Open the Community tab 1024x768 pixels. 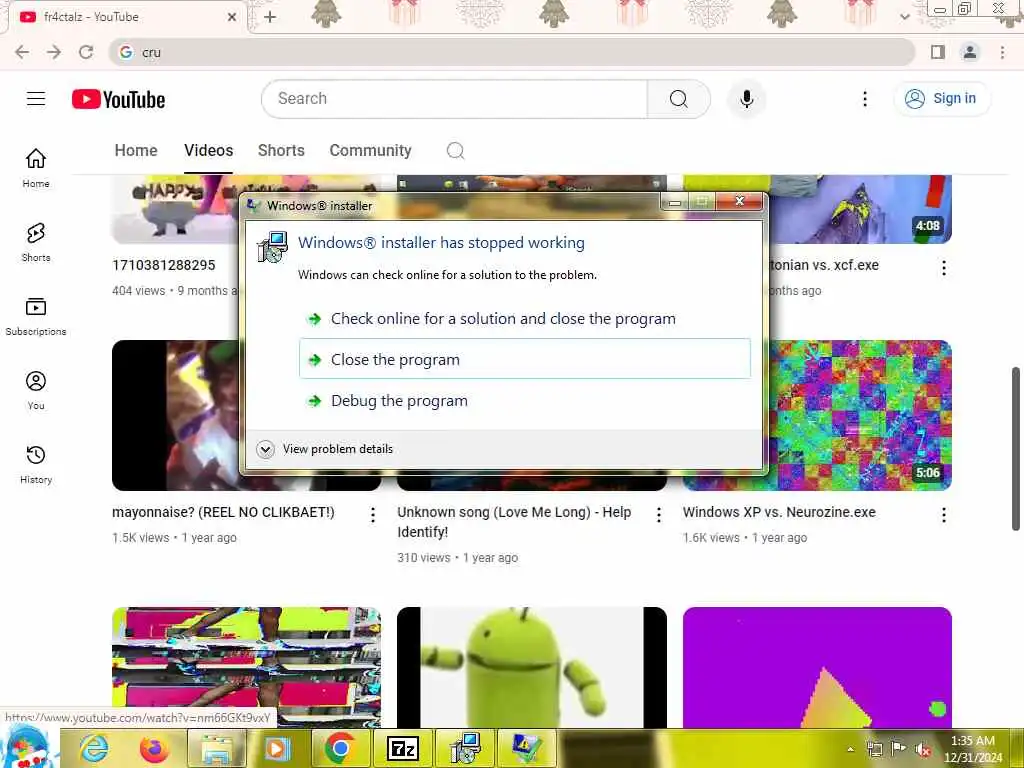point(370,151)
